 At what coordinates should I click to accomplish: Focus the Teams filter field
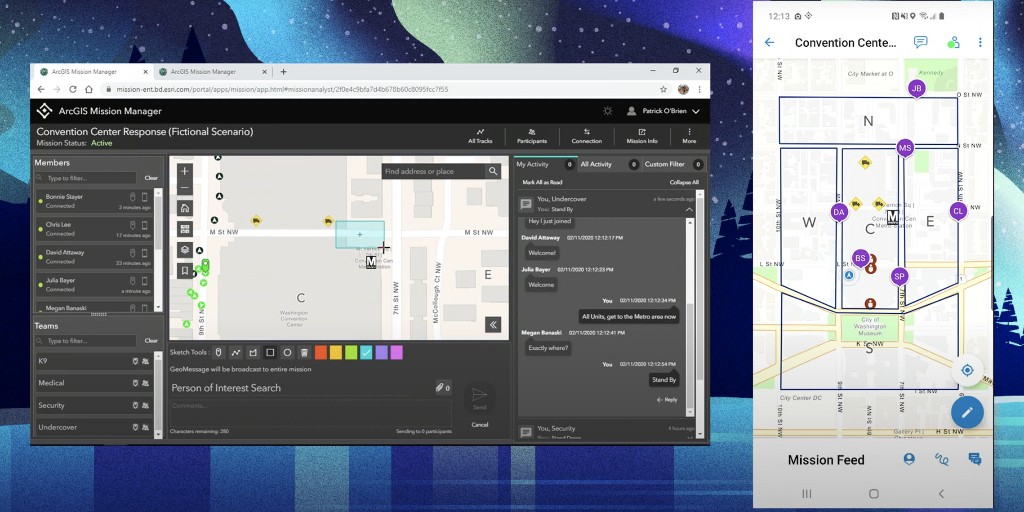click(x=86, y=341)
